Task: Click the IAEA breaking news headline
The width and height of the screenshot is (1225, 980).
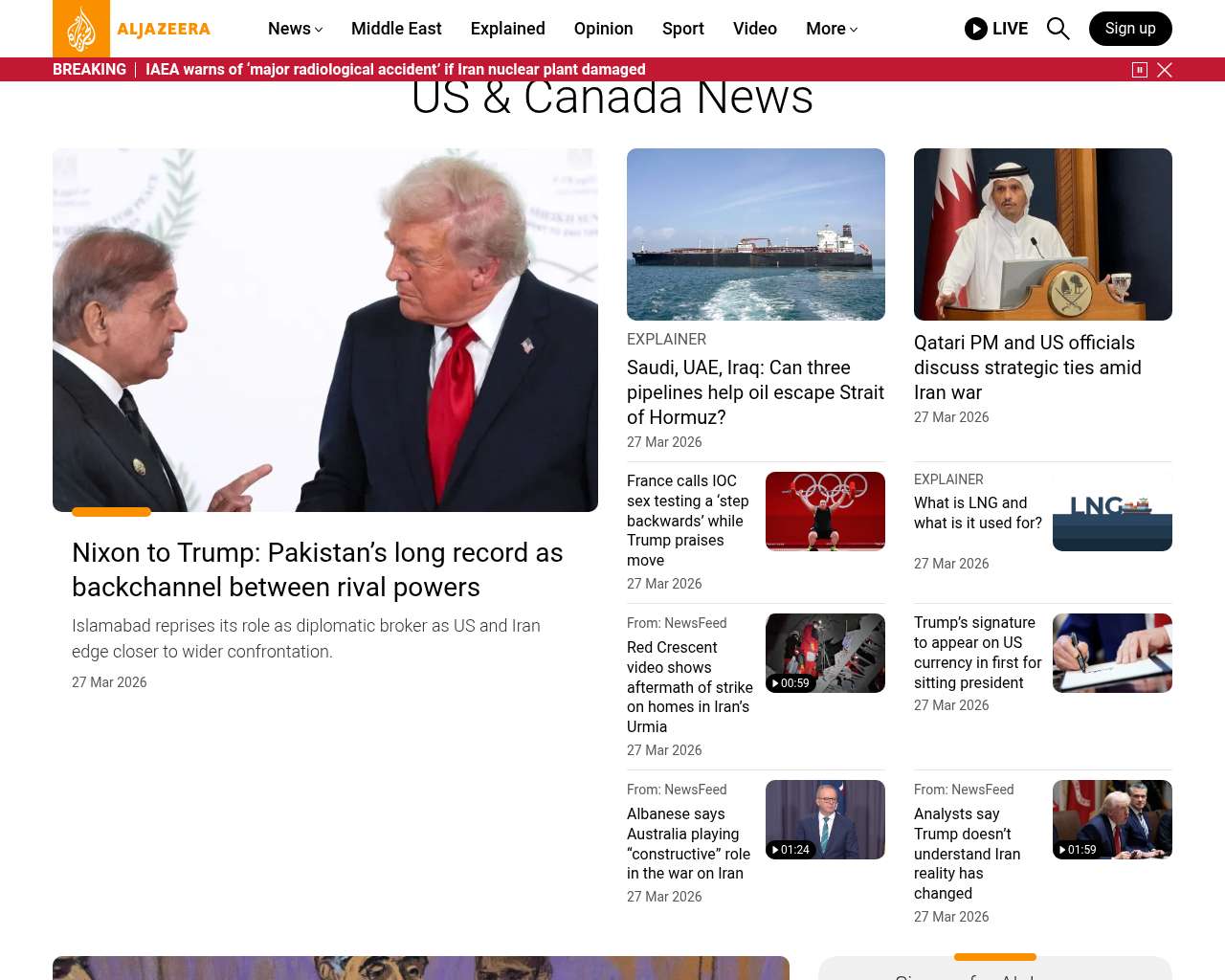Action: pyautogui.click(x=395, y=70)
